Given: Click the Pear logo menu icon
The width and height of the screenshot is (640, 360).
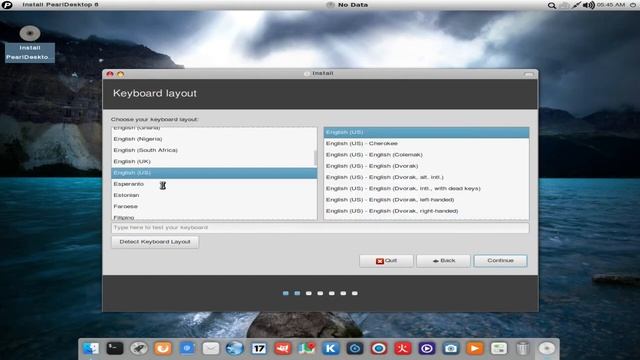Looking at the screenshot, I should click(x=7, y=4).
